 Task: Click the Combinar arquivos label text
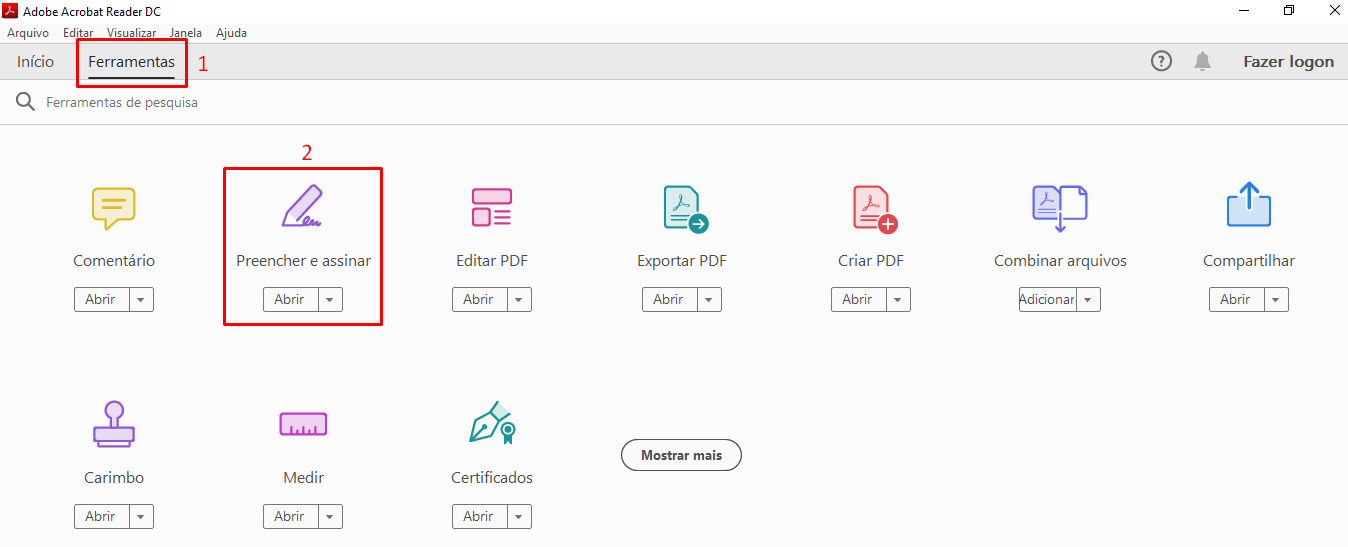pos(1060,261)
